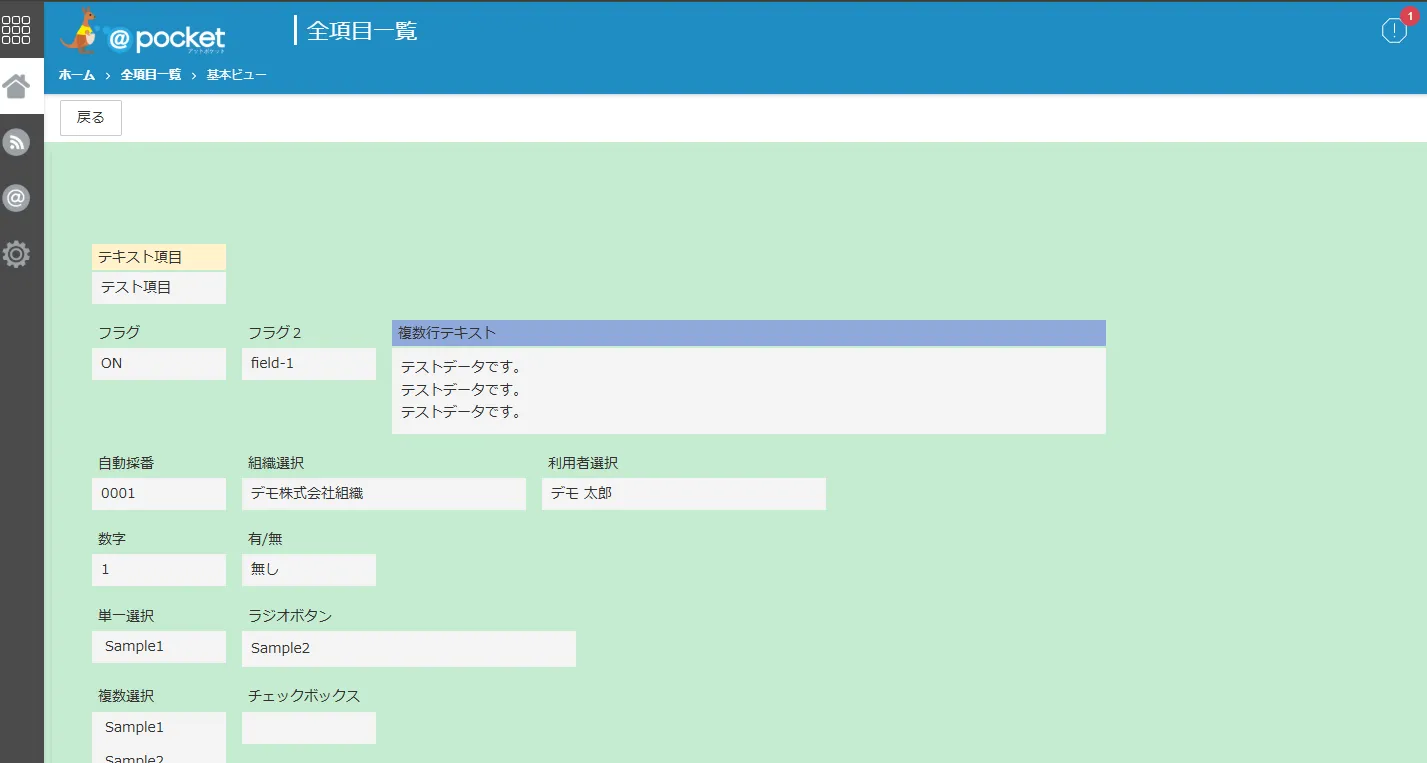Open the app grid menu icon
The image size is (1427, 763).
click(x=16, y=30)
